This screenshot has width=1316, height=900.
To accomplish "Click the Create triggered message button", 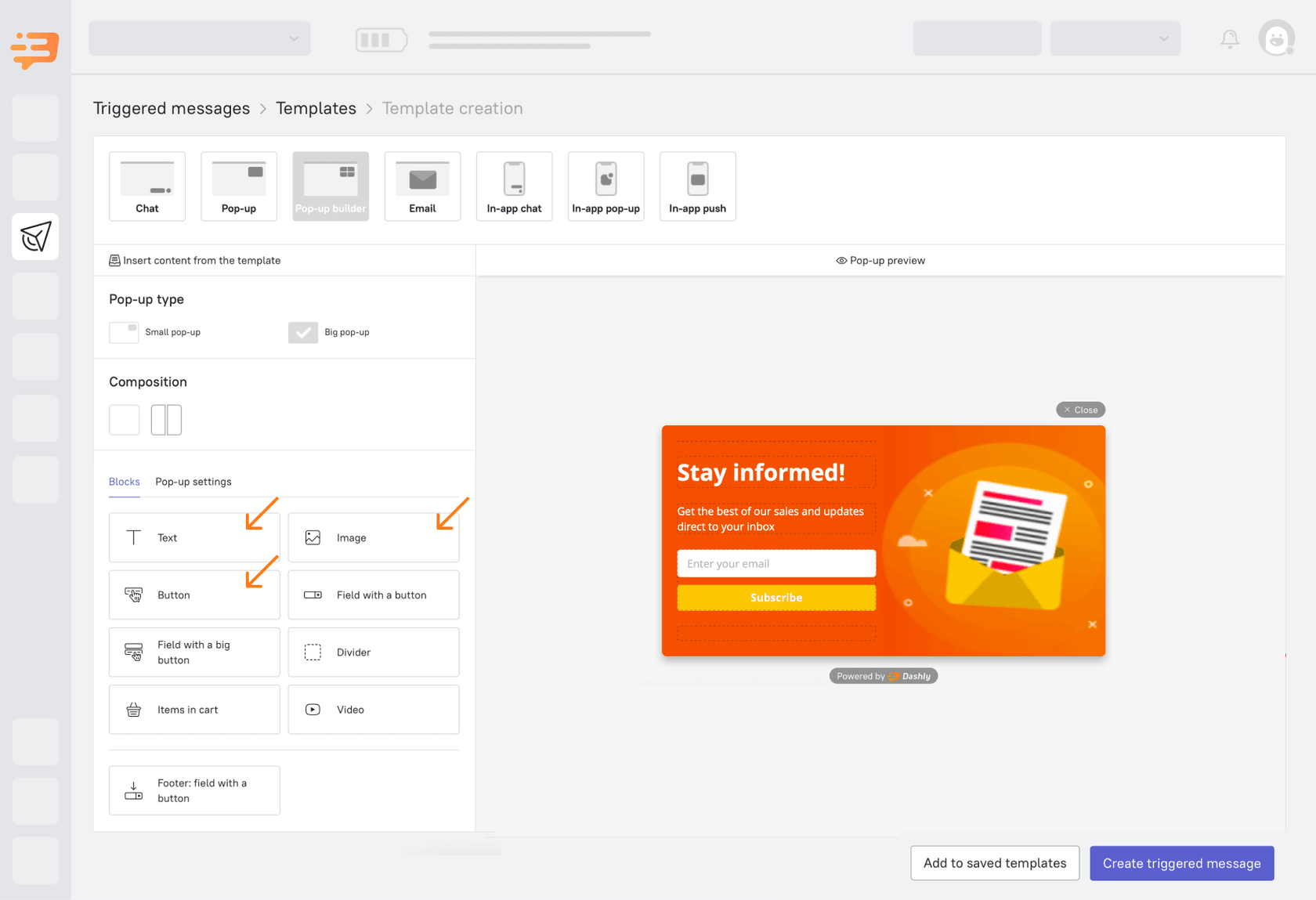I will pyautogui.click(x=1181, y=862).
